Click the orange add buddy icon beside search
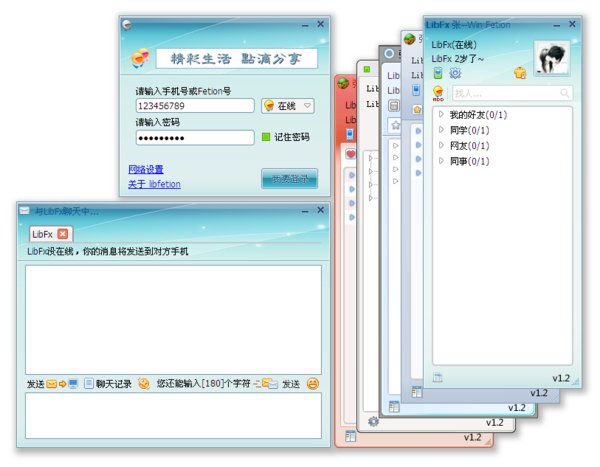The image size is (600, 467). point(438,93)
